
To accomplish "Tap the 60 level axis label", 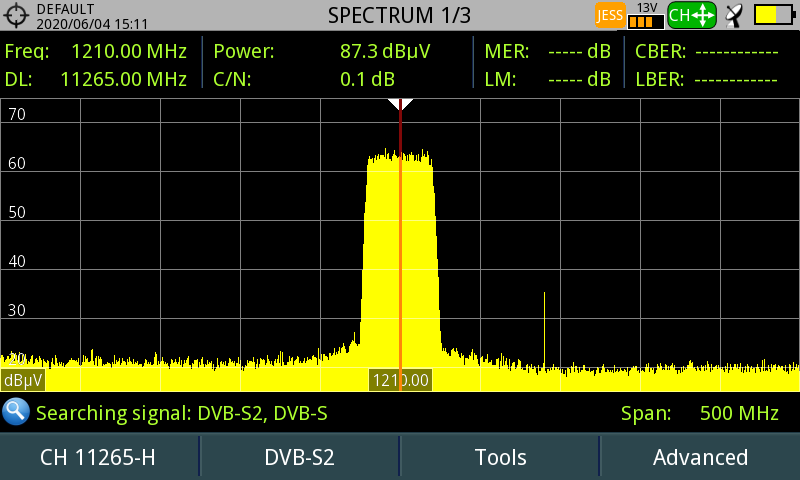I will tap(17, 163).
